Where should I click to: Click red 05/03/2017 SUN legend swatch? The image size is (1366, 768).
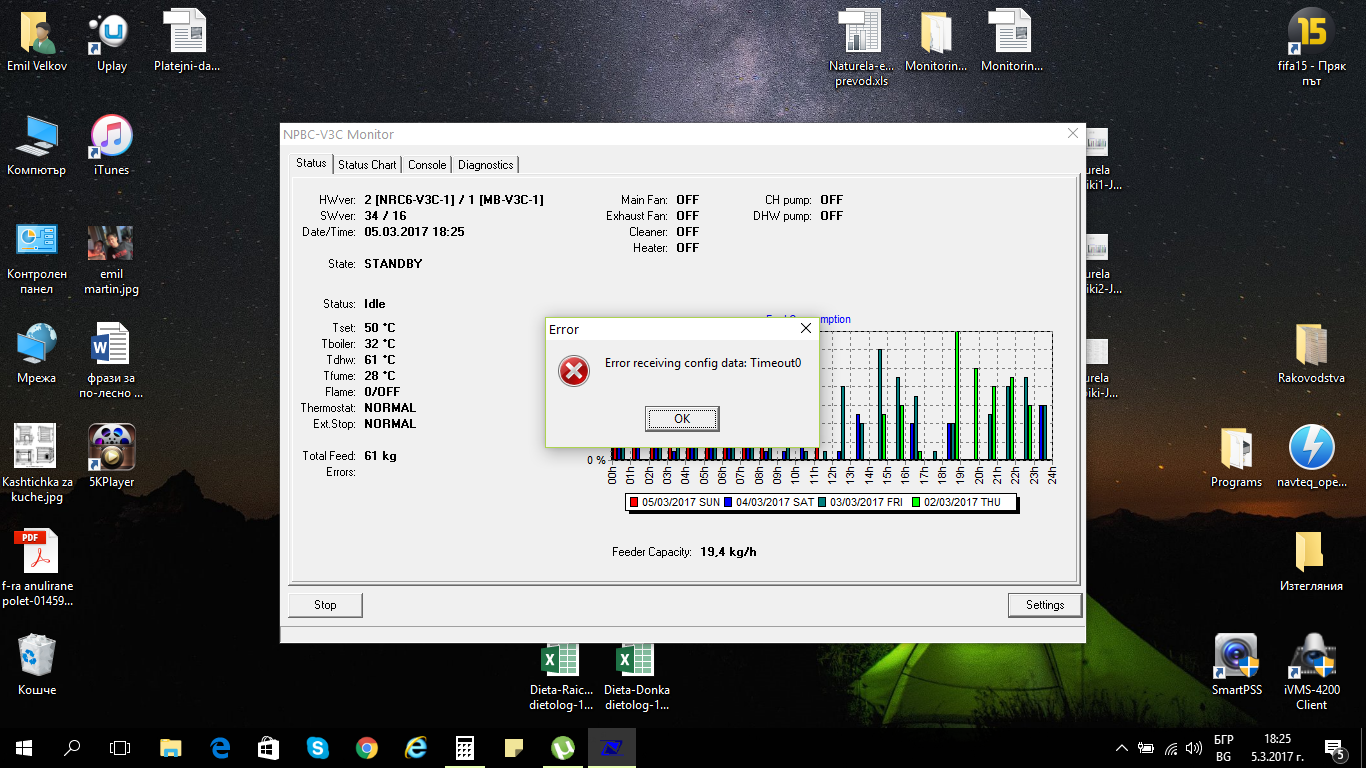point(634,502)
